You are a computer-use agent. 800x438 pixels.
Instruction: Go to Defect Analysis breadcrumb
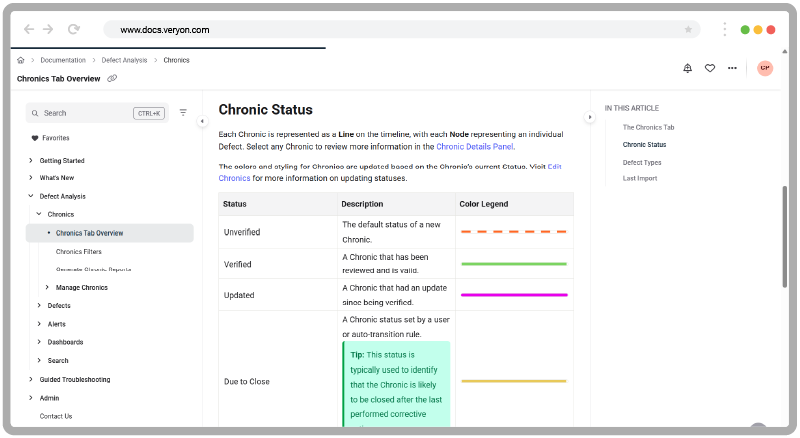124,60
